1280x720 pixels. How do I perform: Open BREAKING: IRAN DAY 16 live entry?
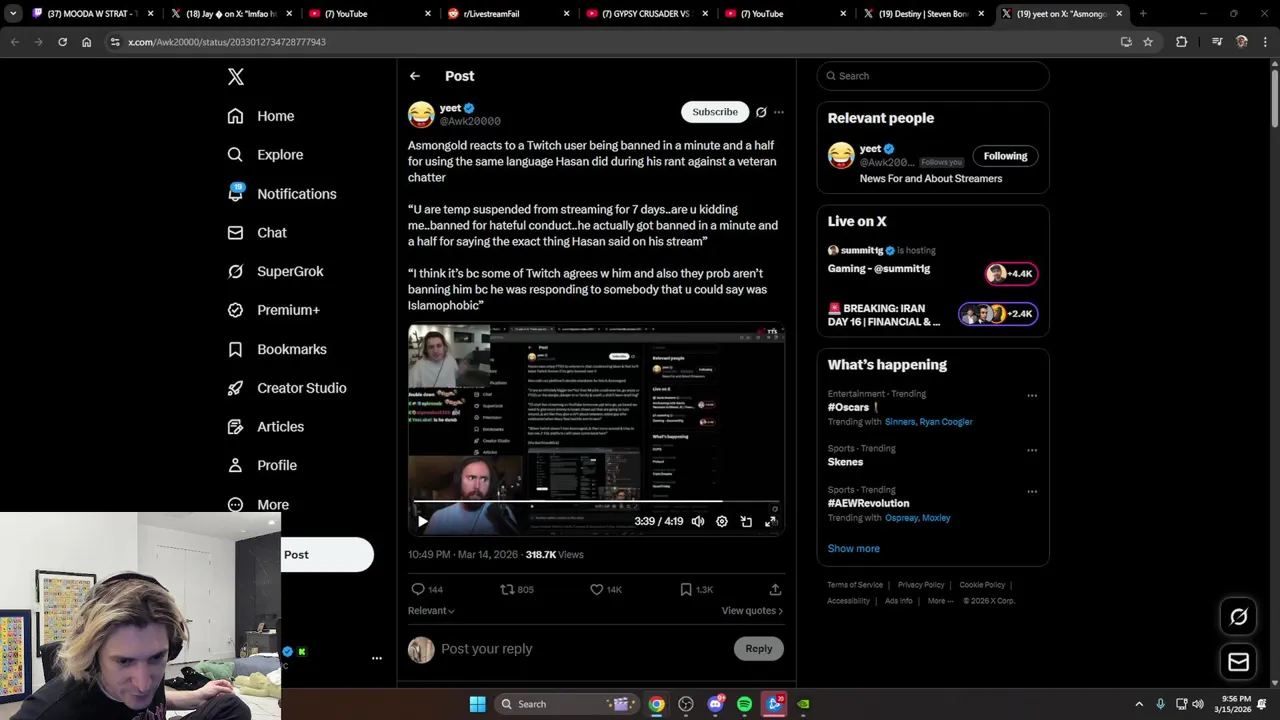pos(932,315)
